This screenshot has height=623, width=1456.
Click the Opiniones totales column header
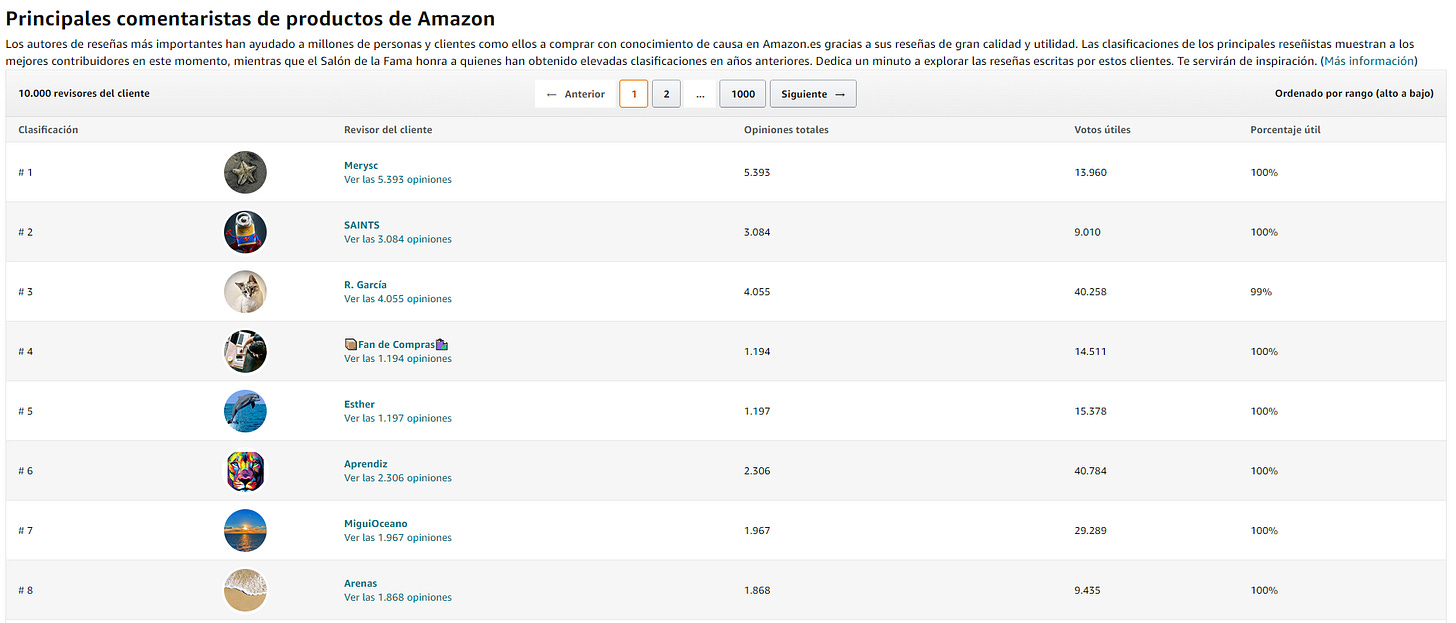tap(786, 130)
